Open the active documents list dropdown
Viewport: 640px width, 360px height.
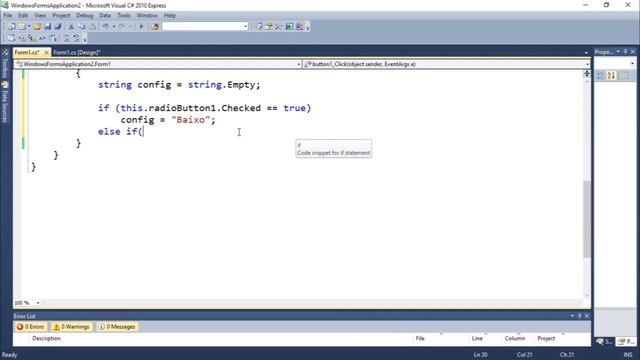pos(586,52)
